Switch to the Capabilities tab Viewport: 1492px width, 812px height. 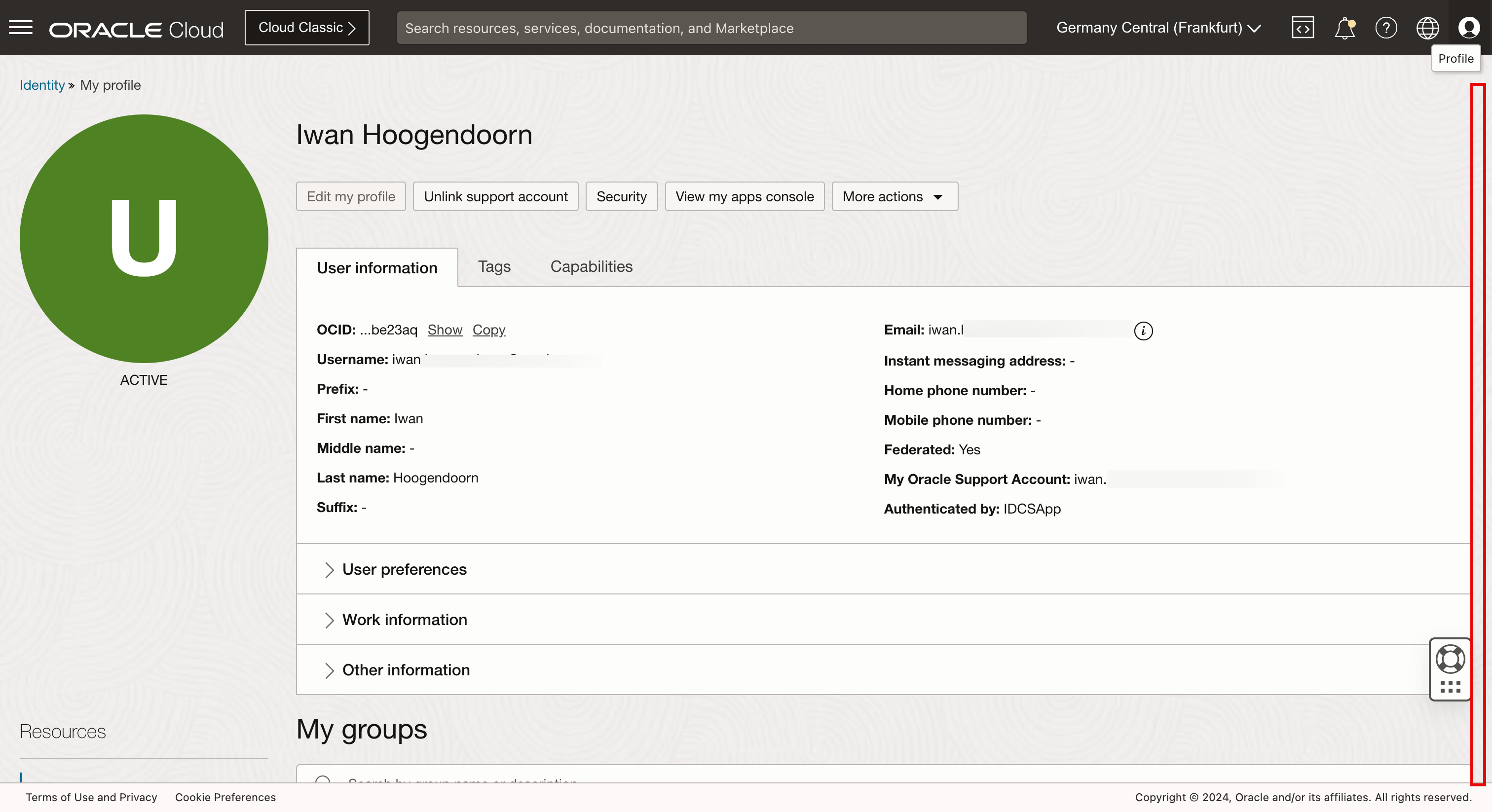pos(591,266)
